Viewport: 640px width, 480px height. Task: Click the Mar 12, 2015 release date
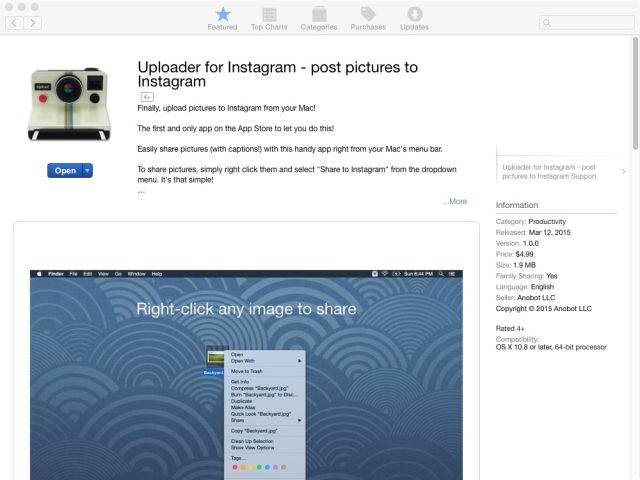pyautogui.click(x=549, y=232)
